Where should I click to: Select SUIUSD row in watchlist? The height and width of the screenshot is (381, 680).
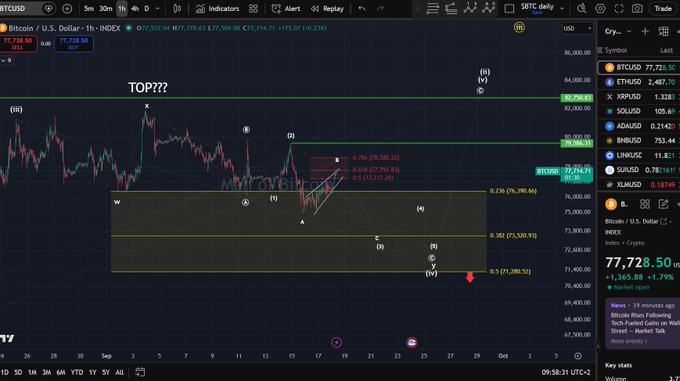click(639, 170)
